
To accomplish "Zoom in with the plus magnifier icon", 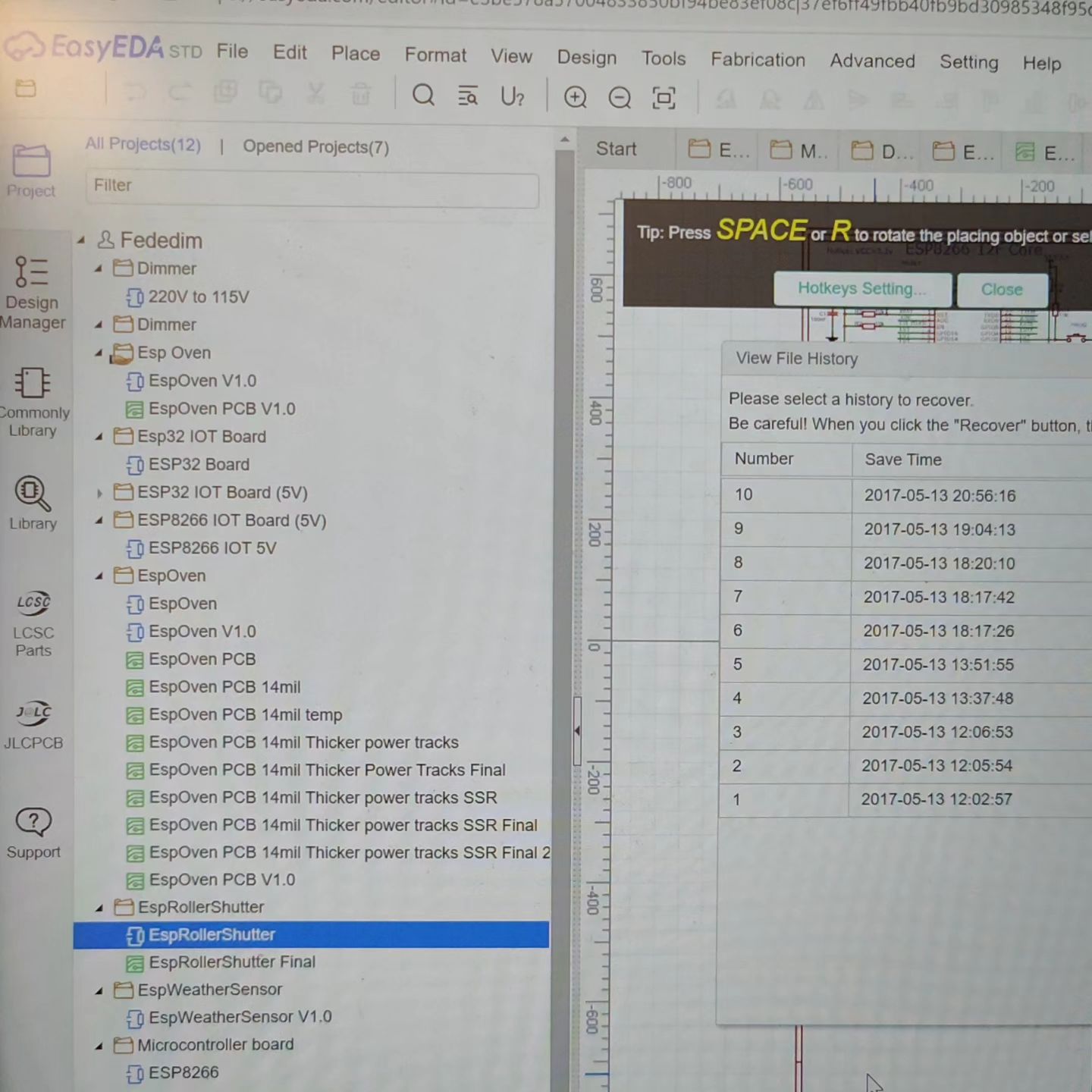I will (576, 98).
